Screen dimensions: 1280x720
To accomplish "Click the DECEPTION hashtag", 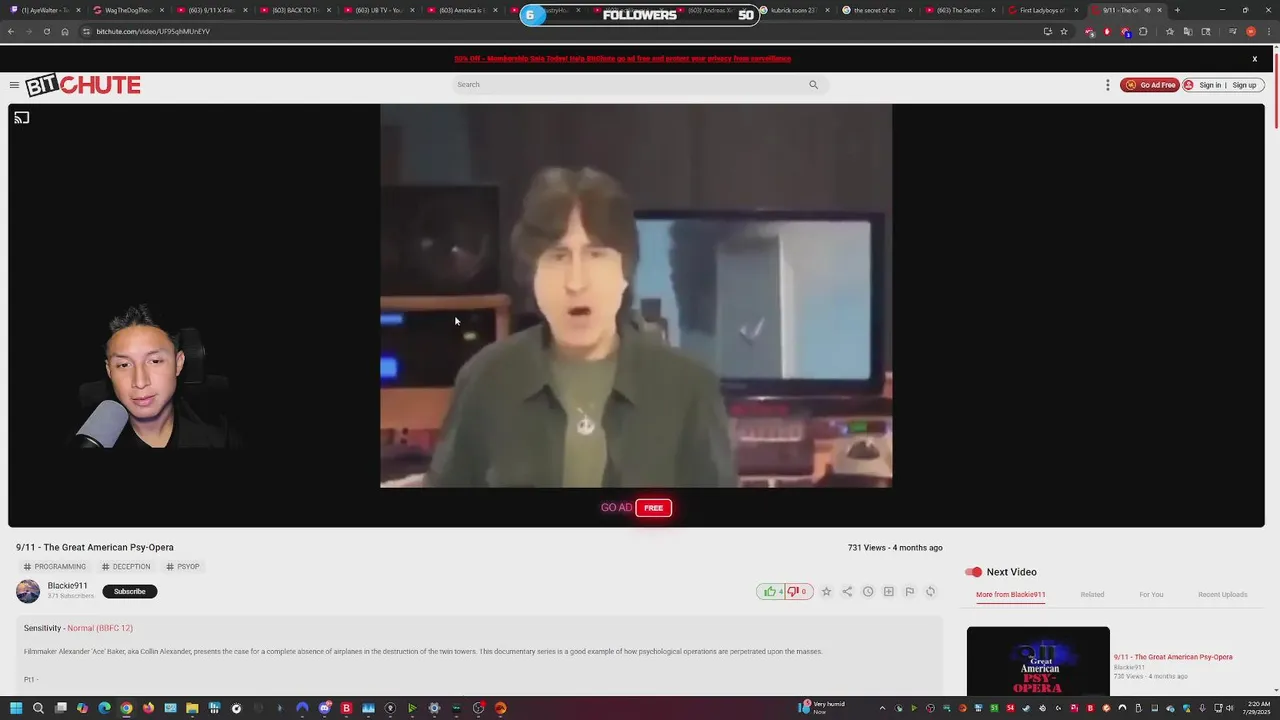I will [x=126, y=567].
